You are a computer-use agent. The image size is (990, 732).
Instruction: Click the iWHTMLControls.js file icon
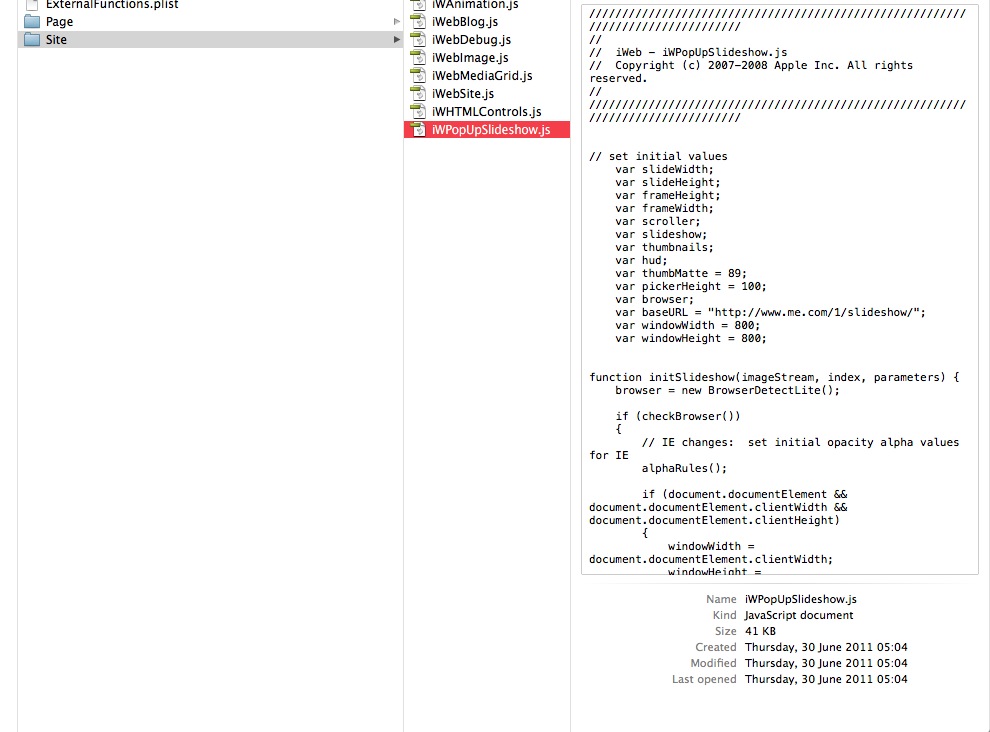click(418, 111)
